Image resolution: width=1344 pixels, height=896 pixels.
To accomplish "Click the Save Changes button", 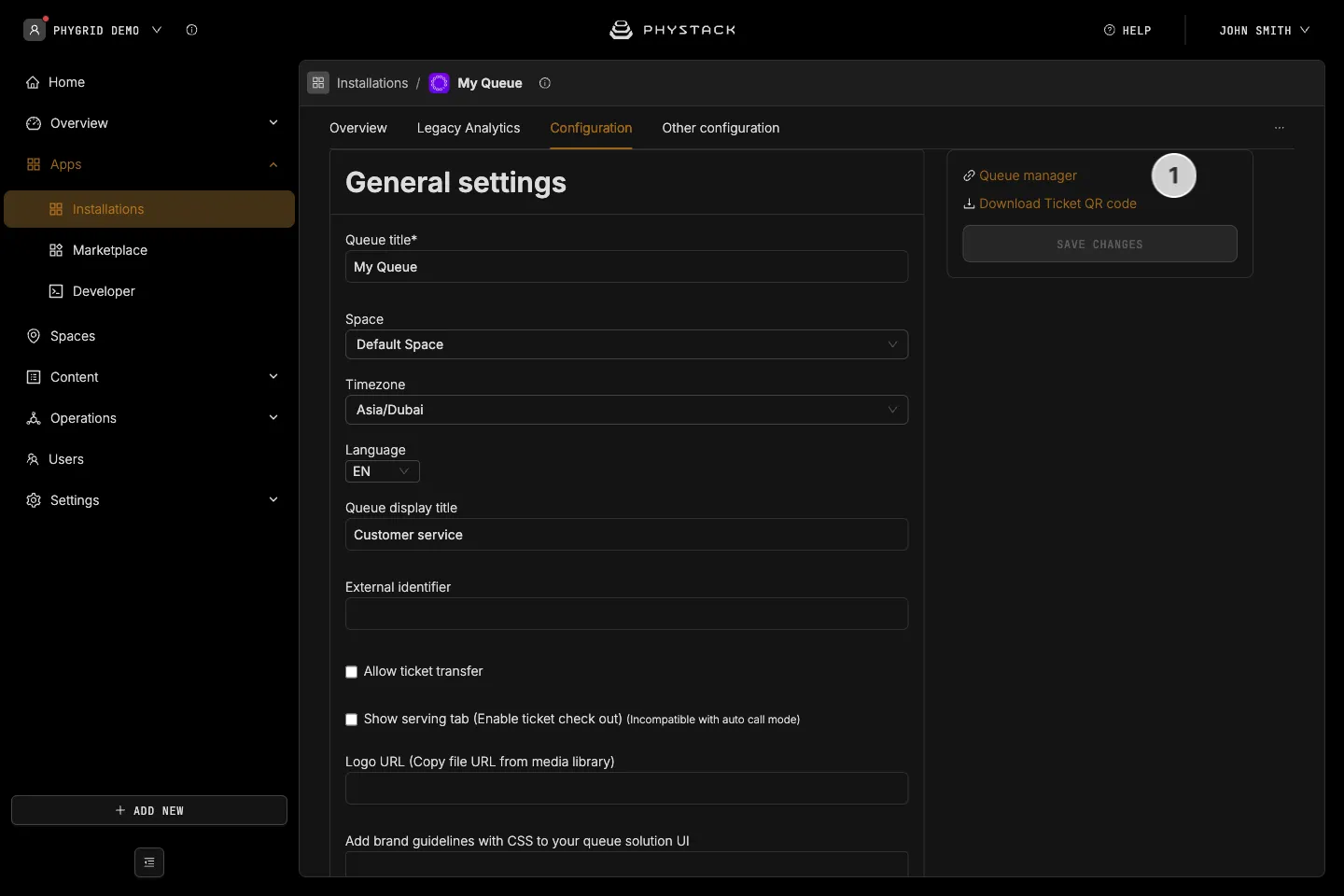I will pos(1099,244).
